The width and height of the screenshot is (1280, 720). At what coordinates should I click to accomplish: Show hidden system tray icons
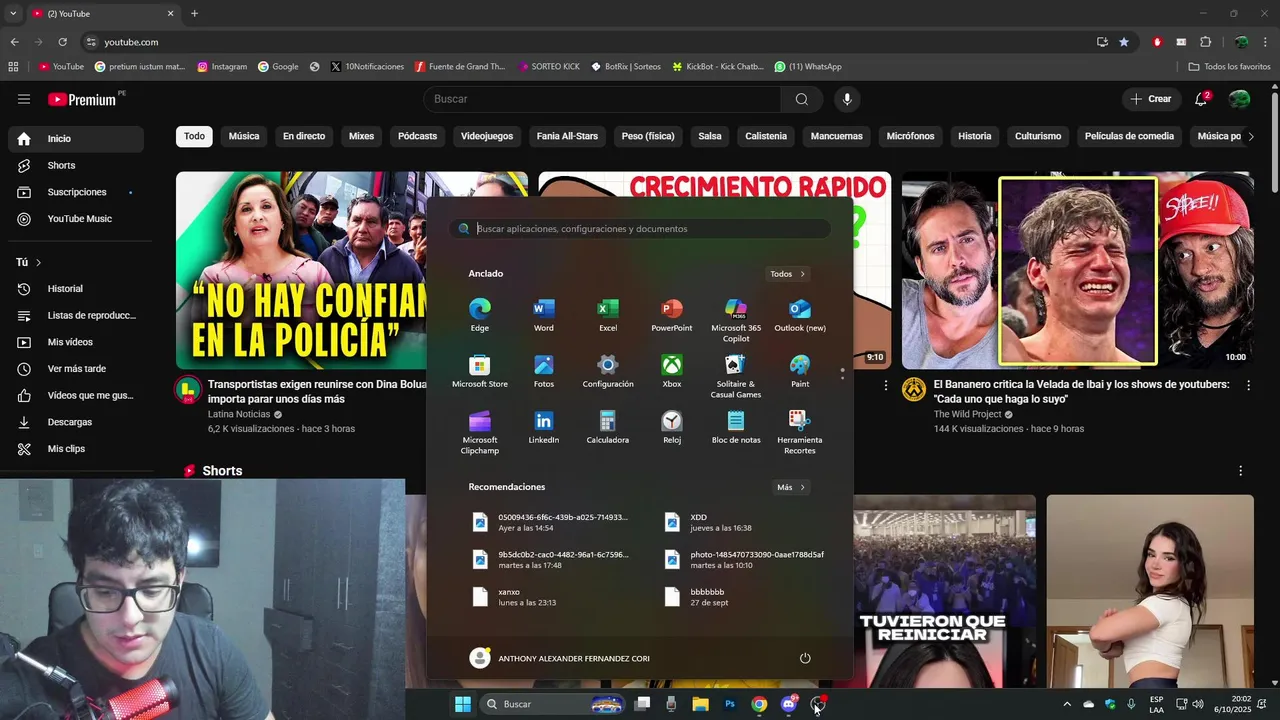click(x=1067, y=704)
